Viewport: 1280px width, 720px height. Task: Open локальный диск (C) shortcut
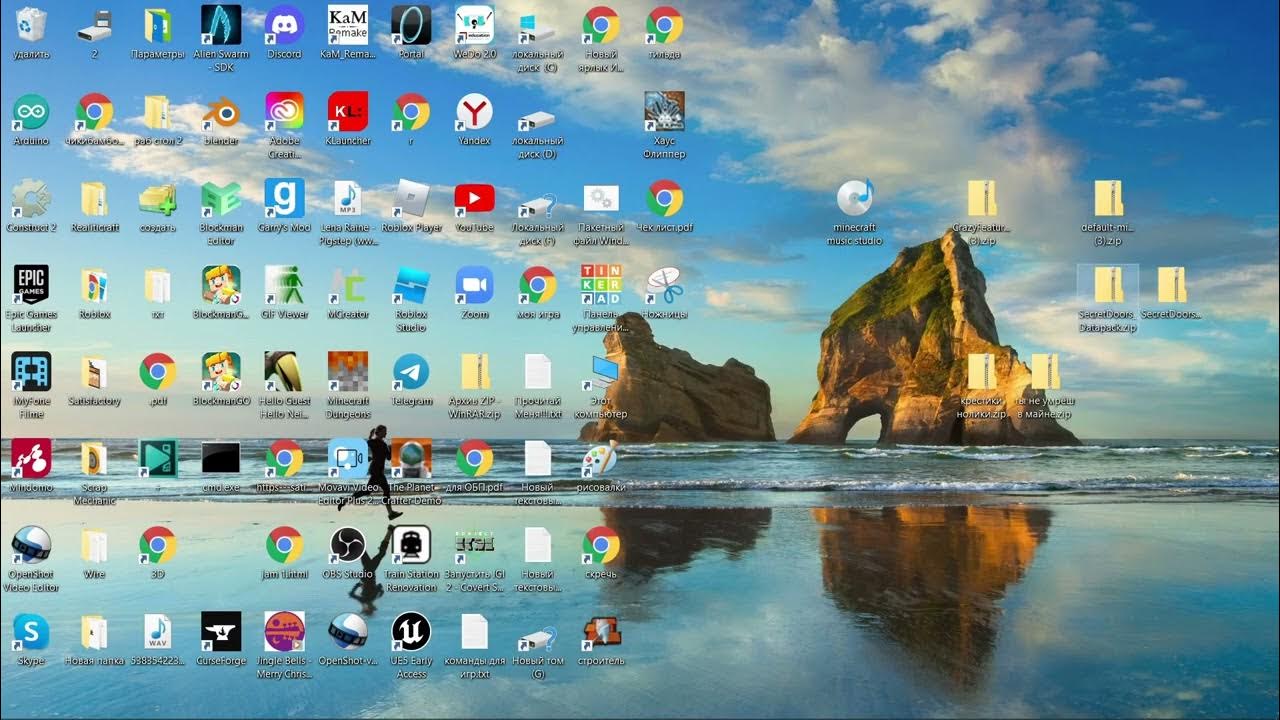537,25
